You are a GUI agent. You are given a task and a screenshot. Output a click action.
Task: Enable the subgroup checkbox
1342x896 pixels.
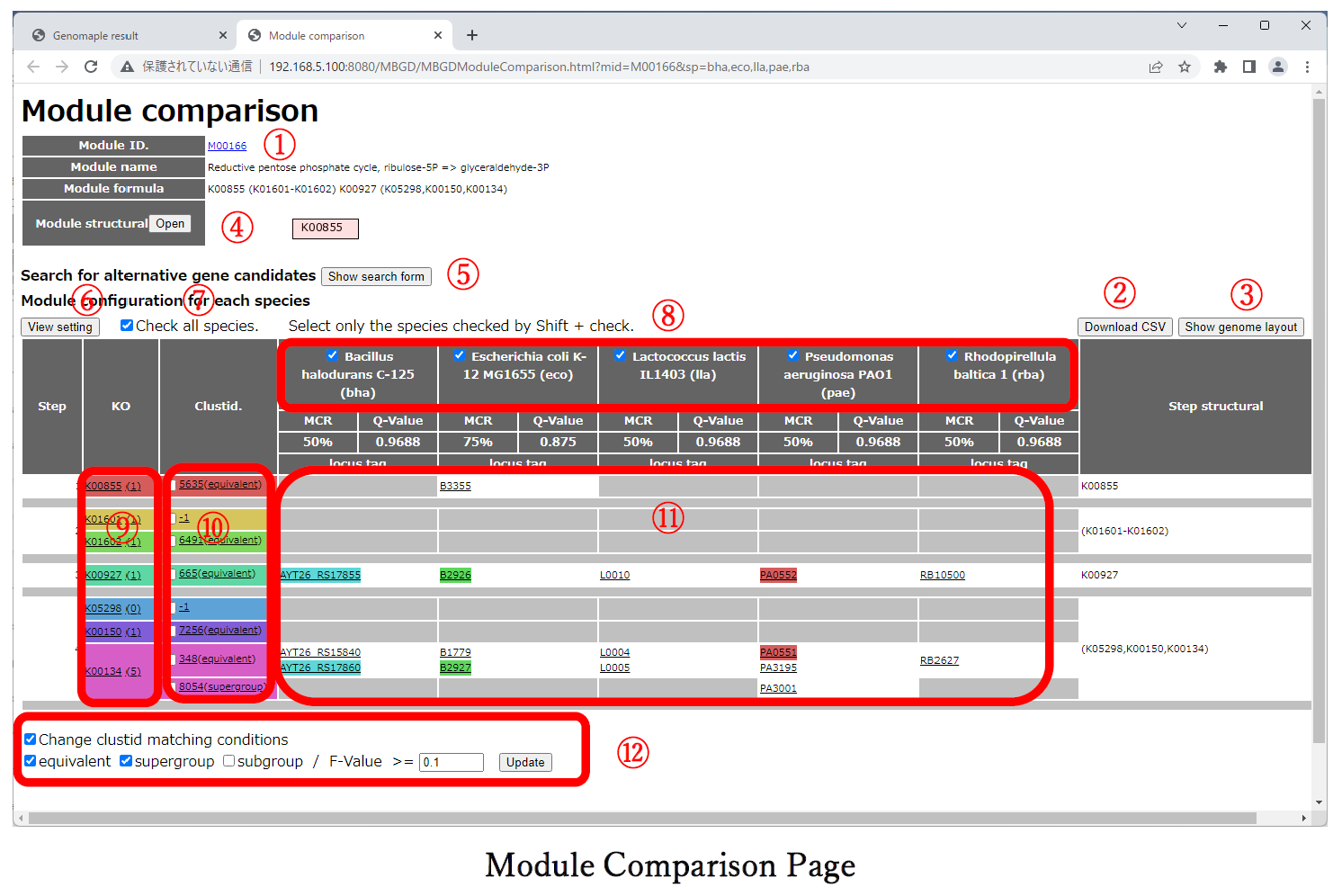coord(229,761)
